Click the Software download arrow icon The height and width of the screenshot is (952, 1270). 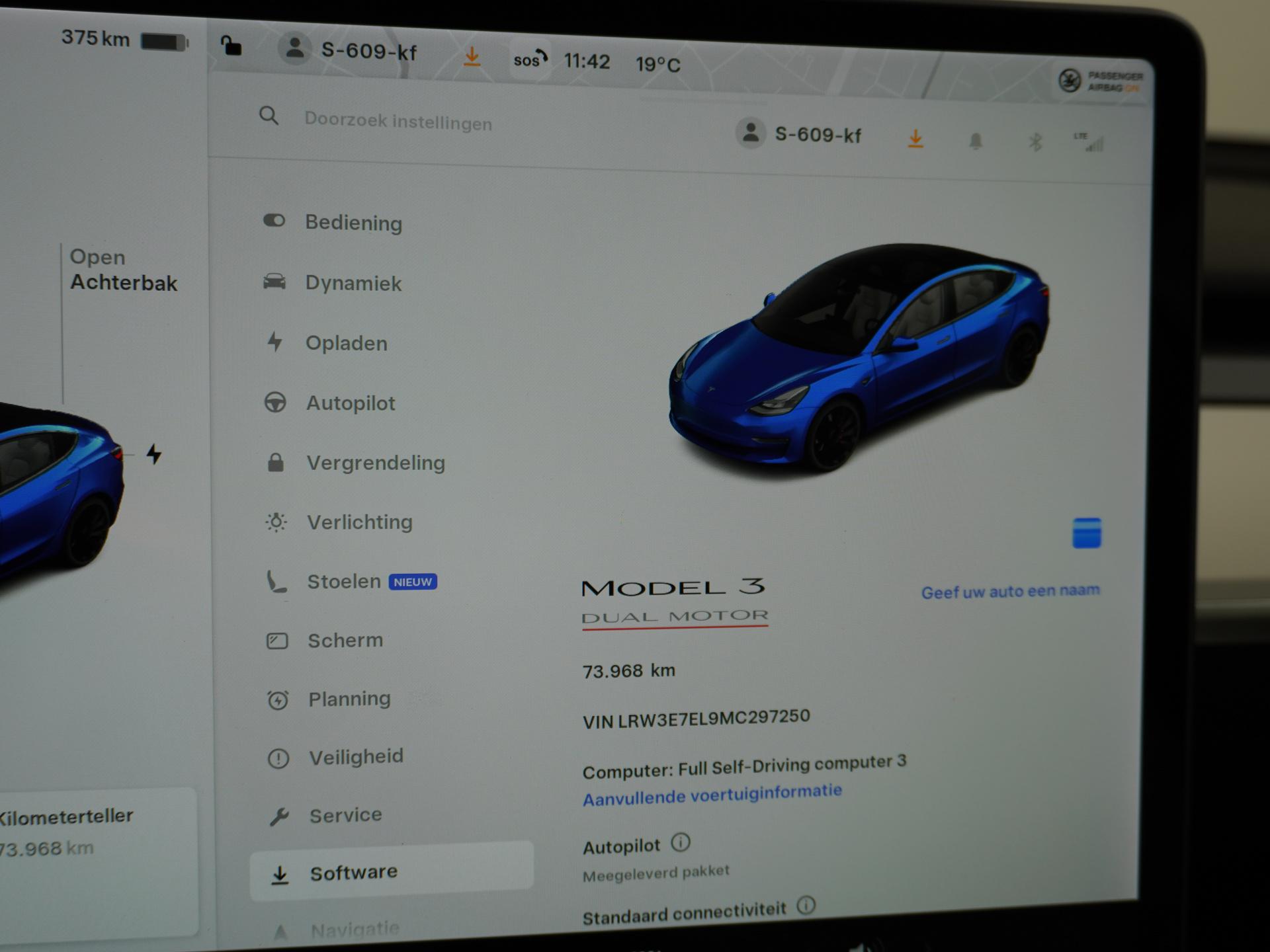click(280, 875)
